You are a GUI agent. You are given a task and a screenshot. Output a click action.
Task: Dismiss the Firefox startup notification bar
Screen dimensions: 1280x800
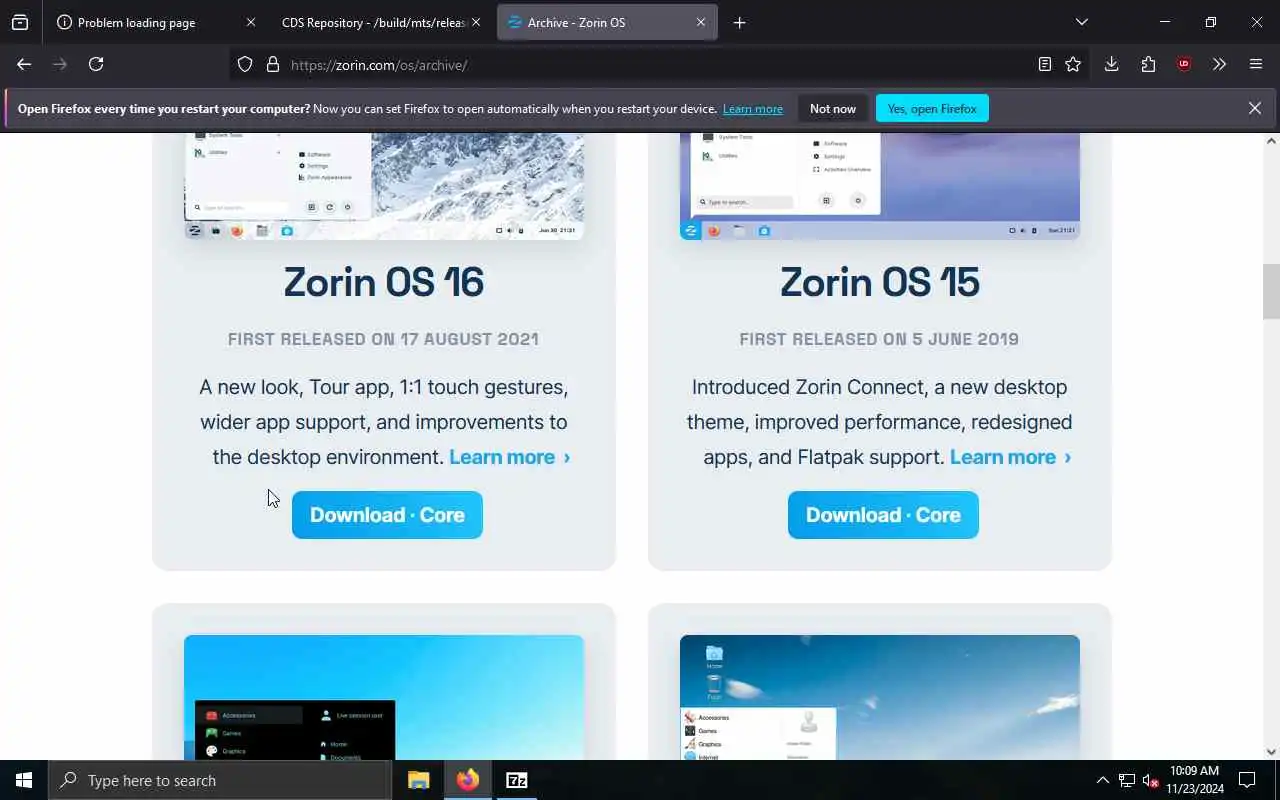coord(1254,108)
